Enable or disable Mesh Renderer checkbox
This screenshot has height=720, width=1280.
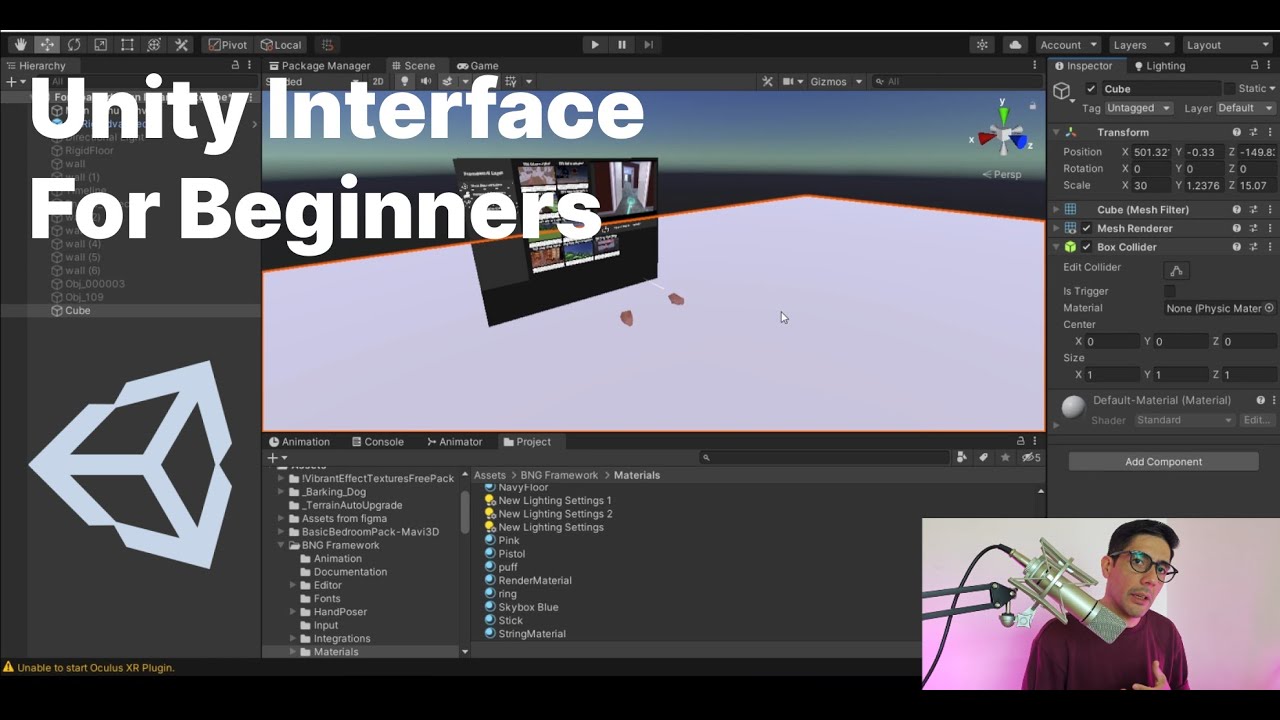pyautogui.click(x=1086, y=228)
